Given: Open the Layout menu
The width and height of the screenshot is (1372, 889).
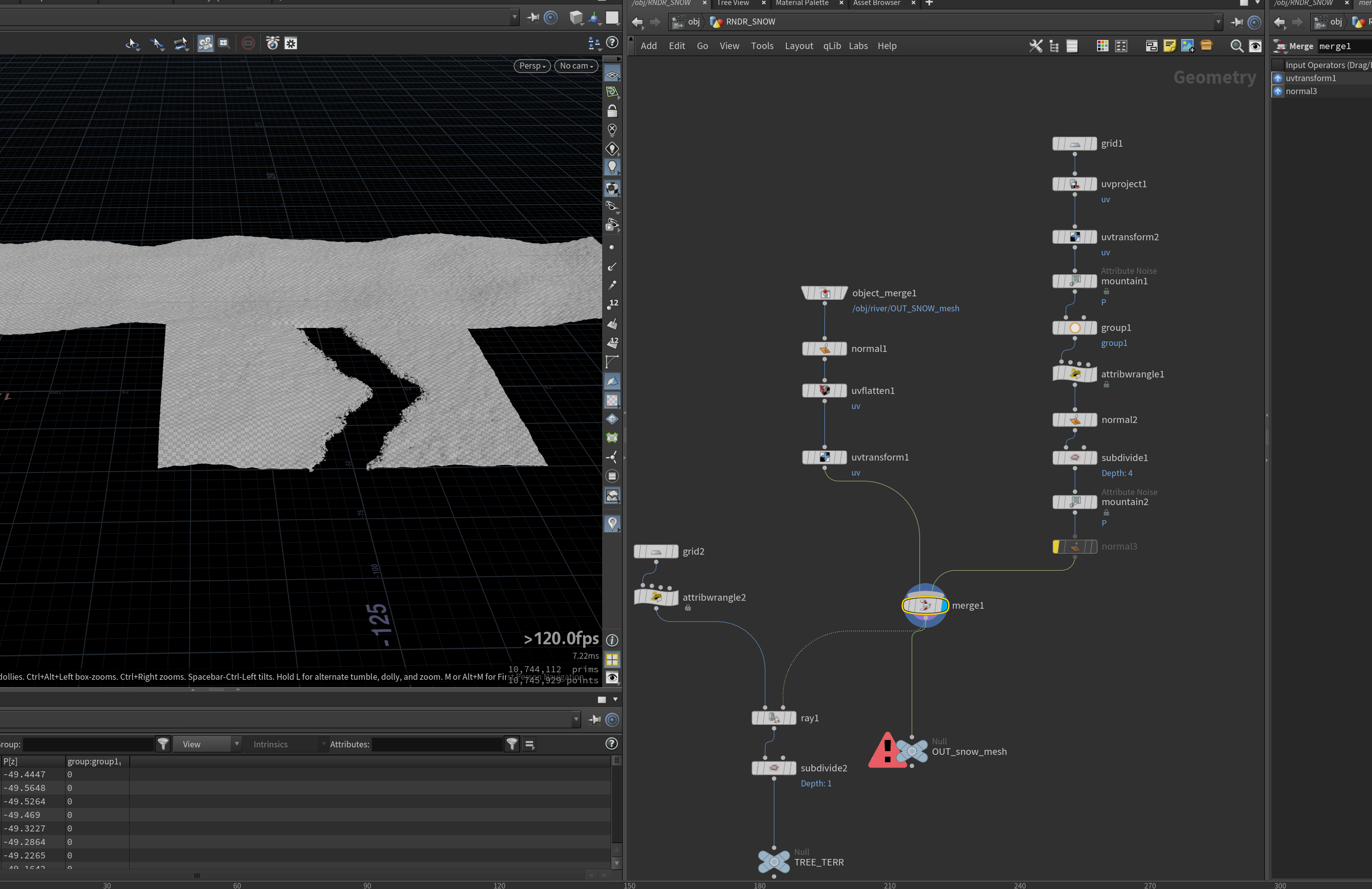Looking at the screenshot, I should (x=798, y=46).
